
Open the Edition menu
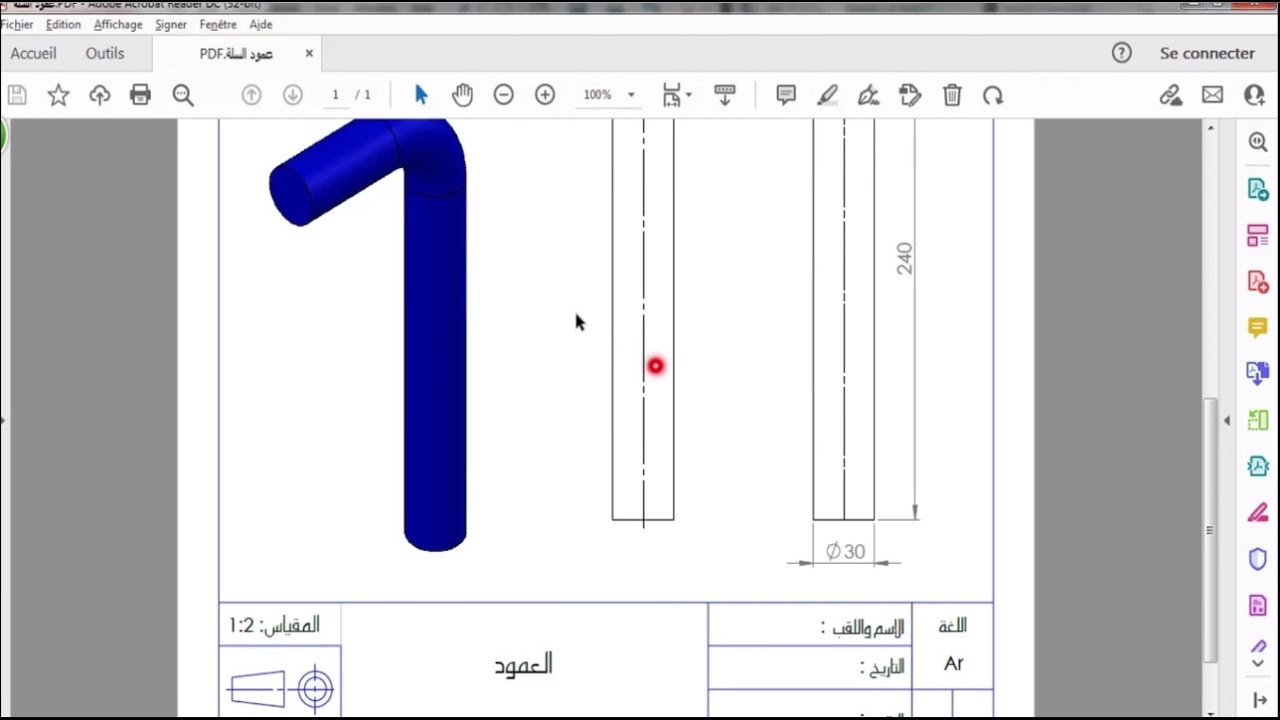63,24
